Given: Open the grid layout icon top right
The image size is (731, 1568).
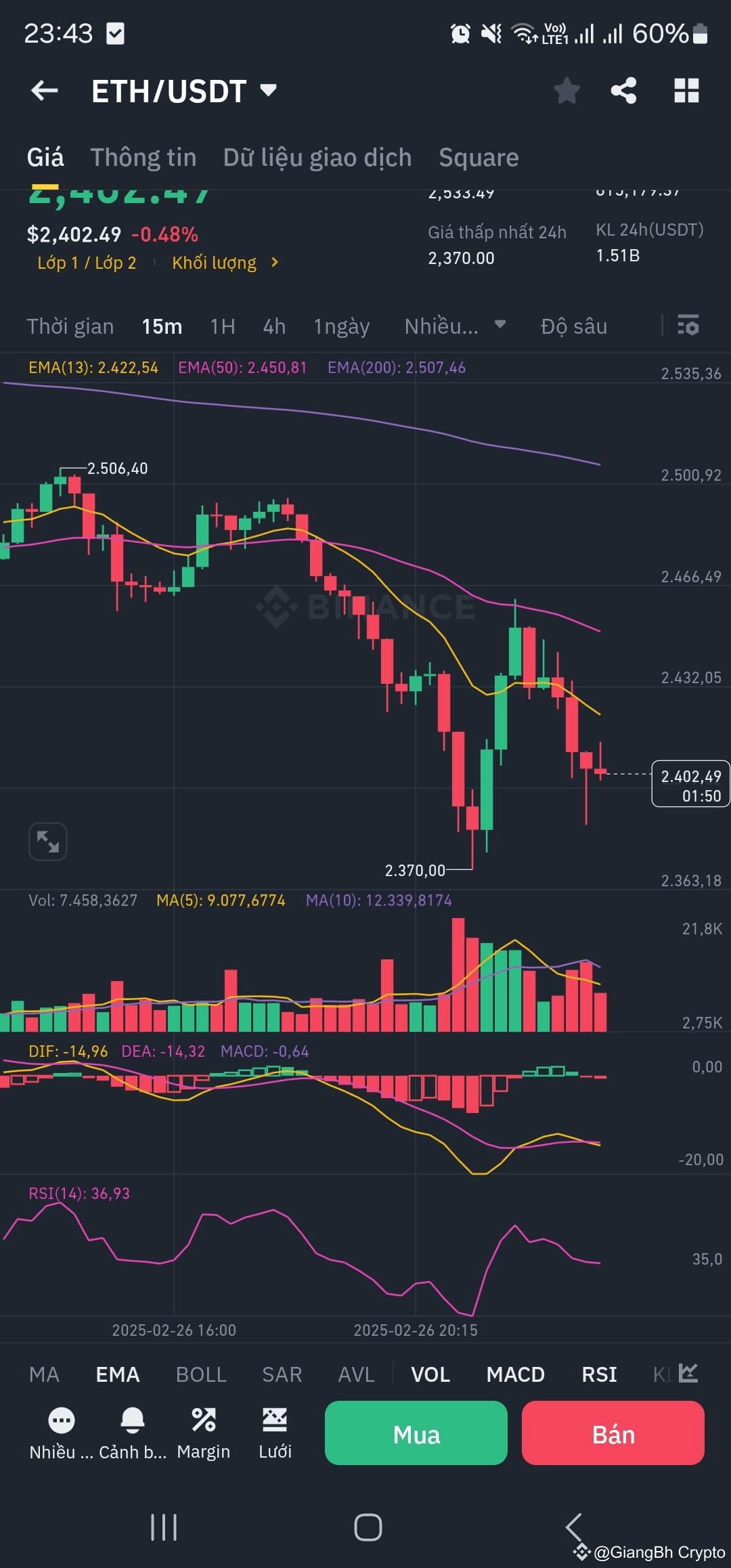Looking at the screenshot, I should 686,91.
